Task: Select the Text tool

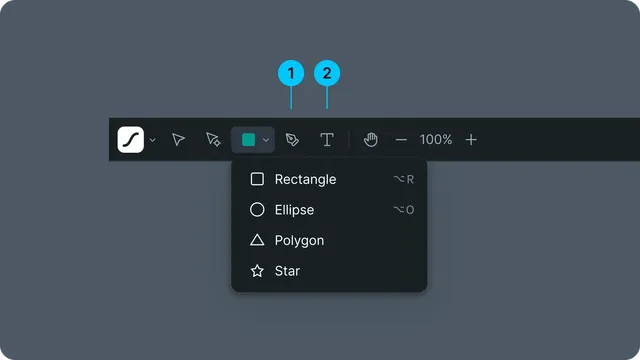Action: [x=327, y=140]
